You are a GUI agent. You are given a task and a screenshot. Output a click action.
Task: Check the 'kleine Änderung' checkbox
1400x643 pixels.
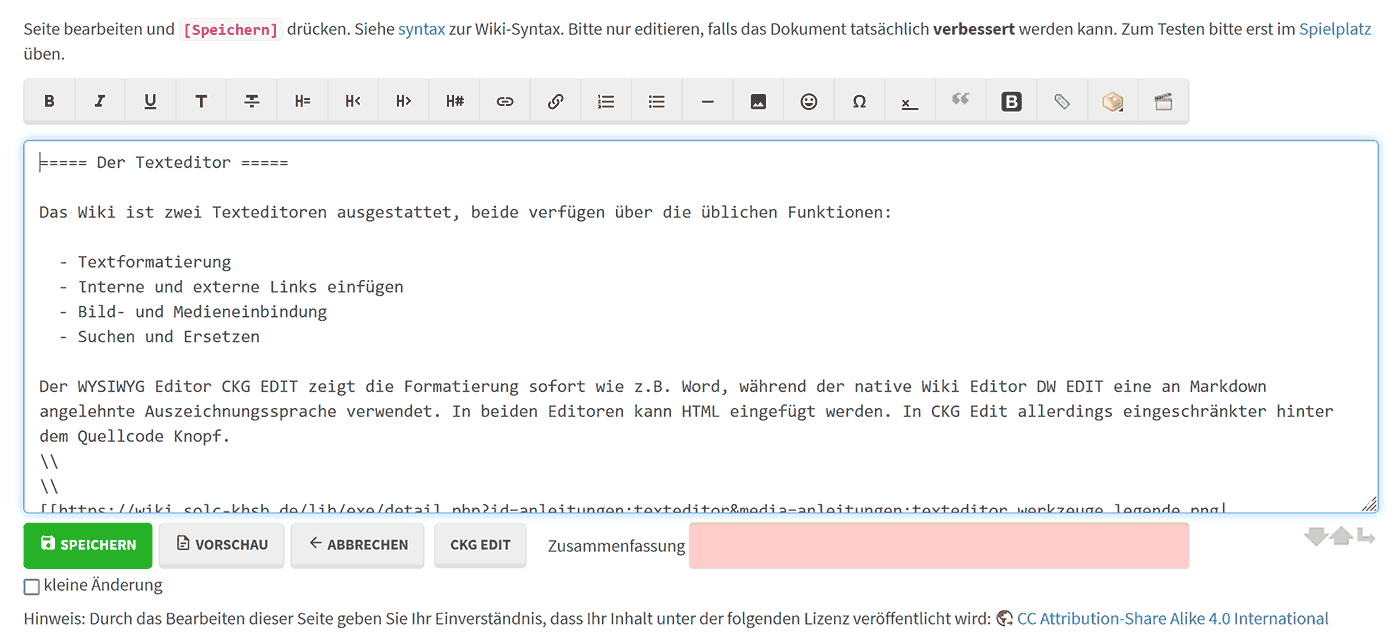32,586
